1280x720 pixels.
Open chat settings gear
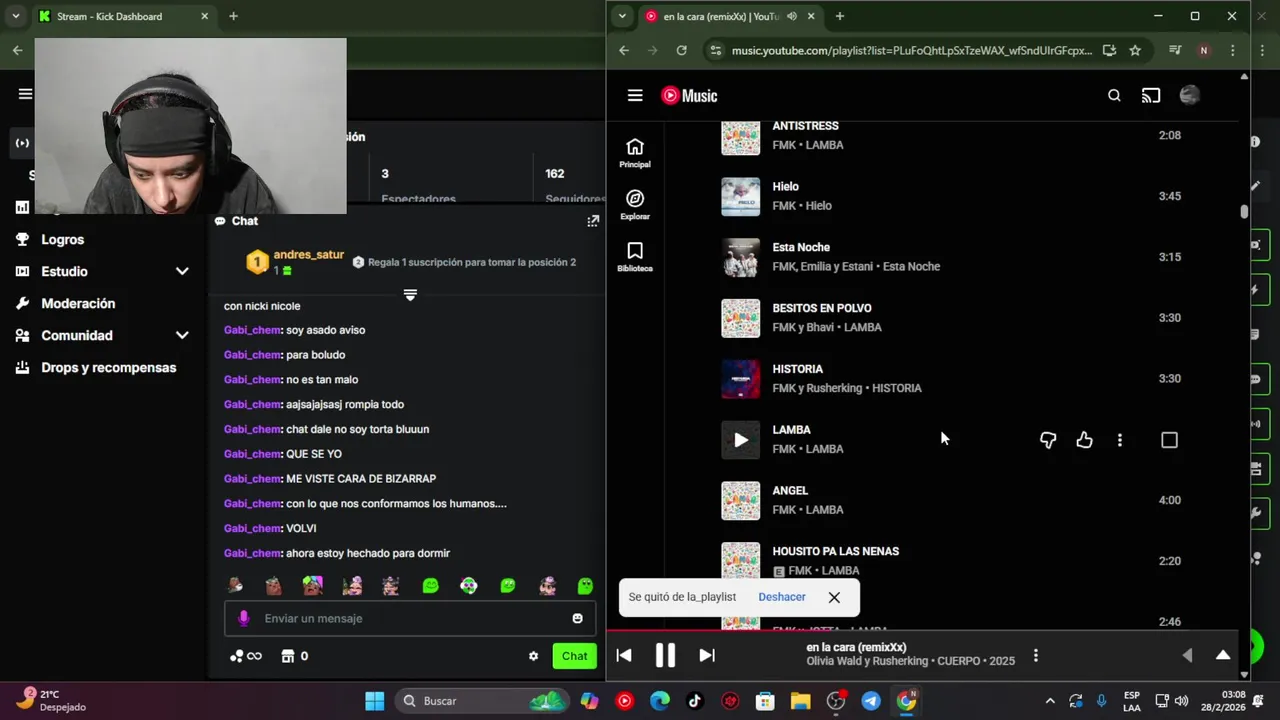[x=533, y=656]
